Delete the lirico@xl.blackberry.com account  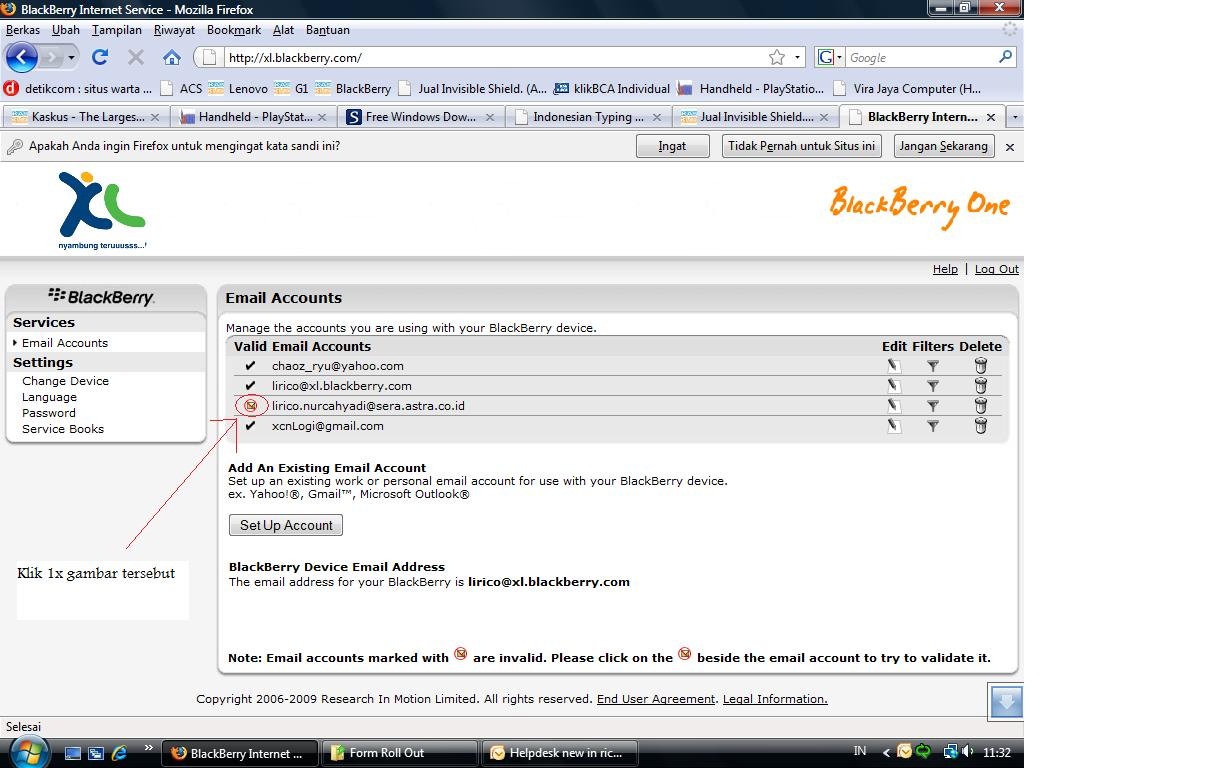pyautogui.click(x=981, y=386)
